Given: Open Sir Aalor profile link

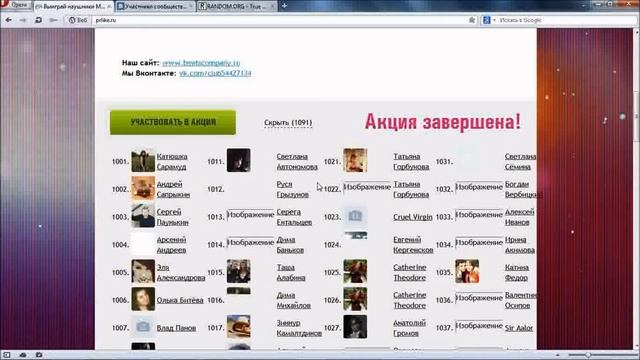Looking at the screenshot, I should (519, 328).
